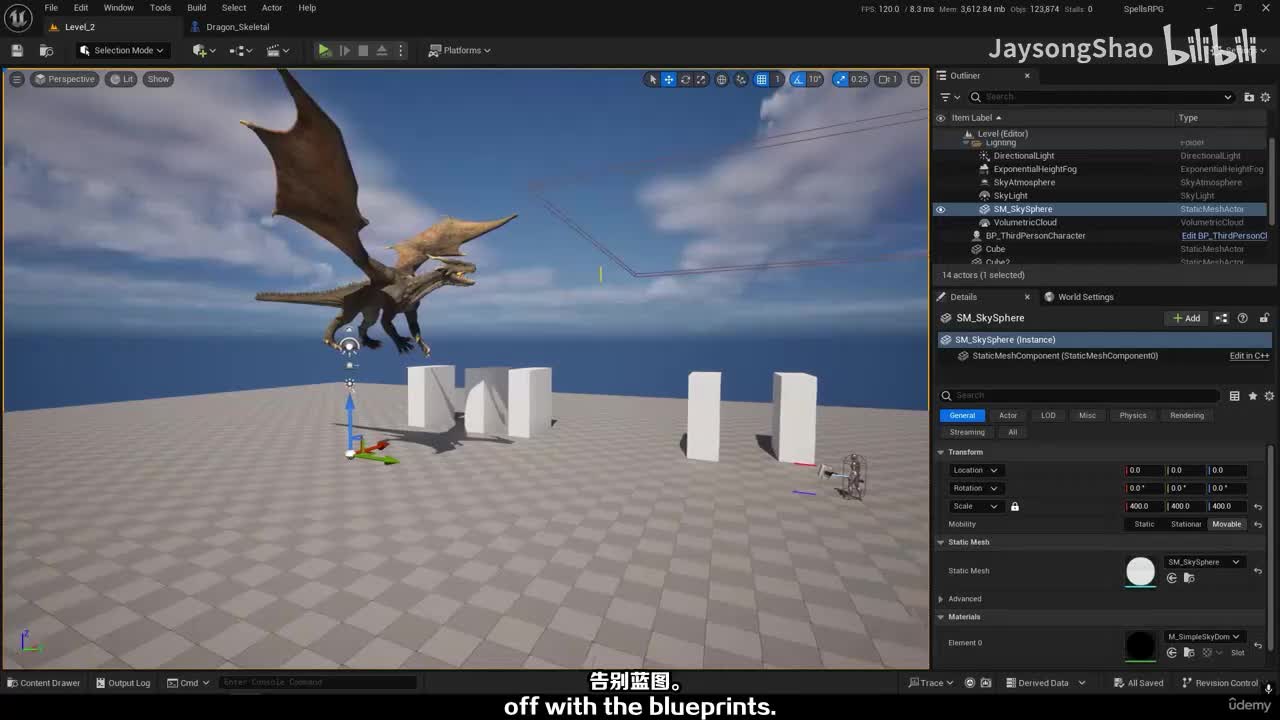The width and height of the screenshot is (1280, 720).
Task: Click the Edit in C++ link
Action: point(1249,356)
